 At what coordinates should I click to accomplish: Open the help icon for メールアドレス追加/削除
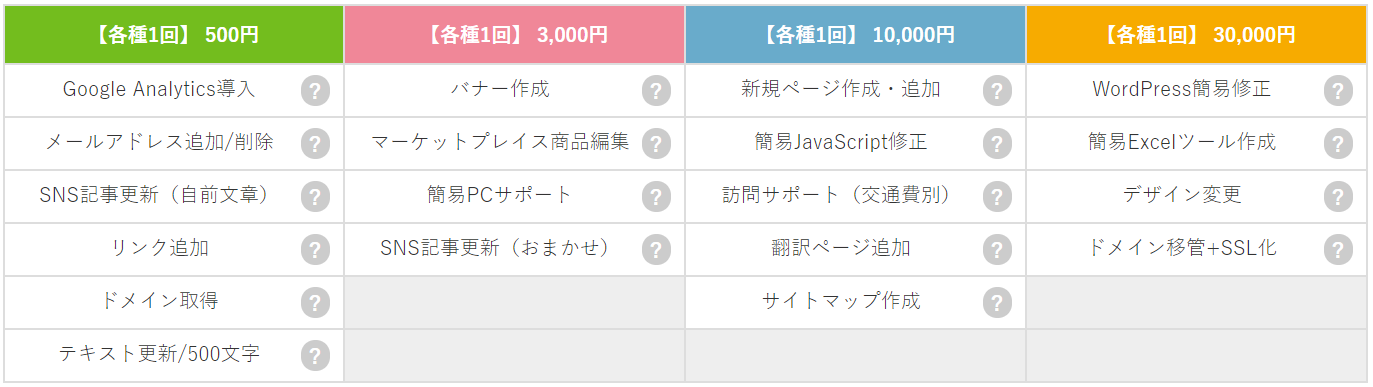point(315,144)
